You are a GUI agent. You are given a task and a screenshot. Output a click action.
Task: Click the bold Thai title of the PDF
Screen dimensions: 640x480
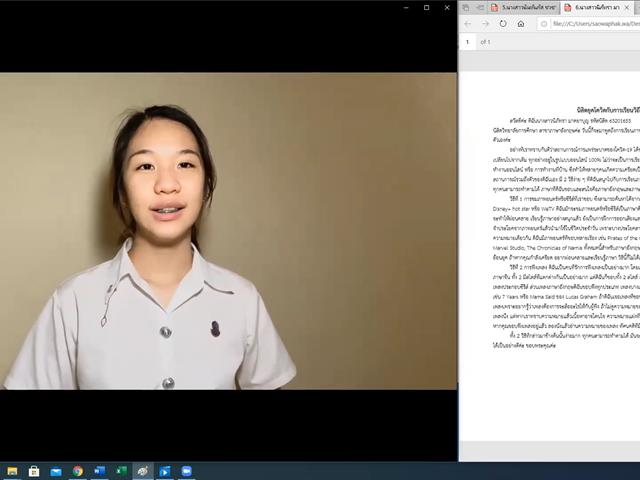(x=608, y=110)
